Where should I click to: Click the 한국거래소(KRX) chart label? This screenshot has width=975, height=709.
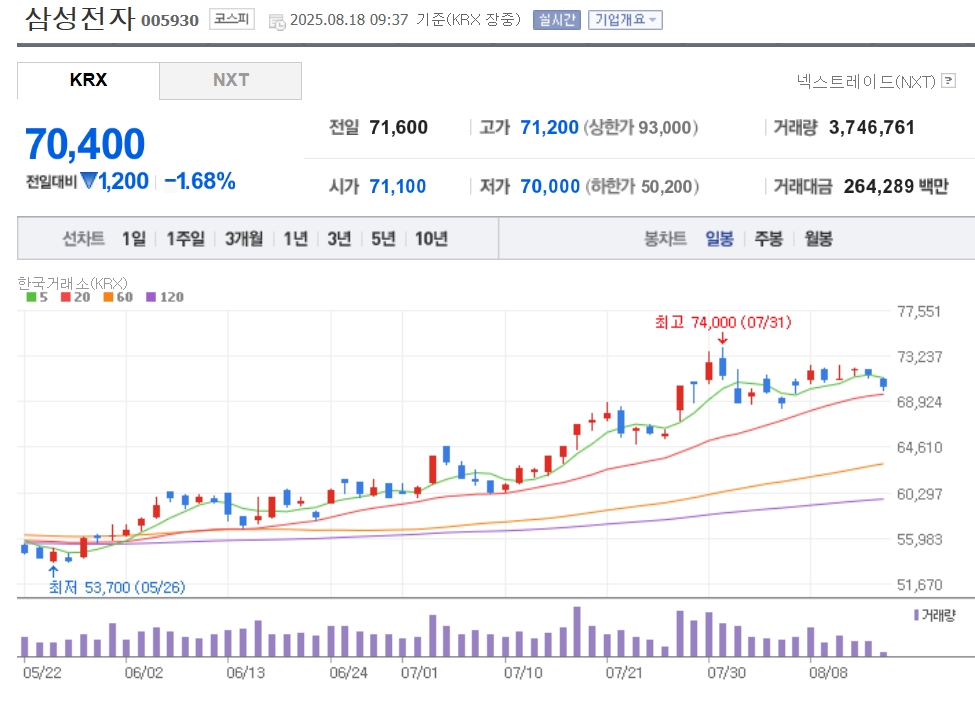click(x=72, y=283)
